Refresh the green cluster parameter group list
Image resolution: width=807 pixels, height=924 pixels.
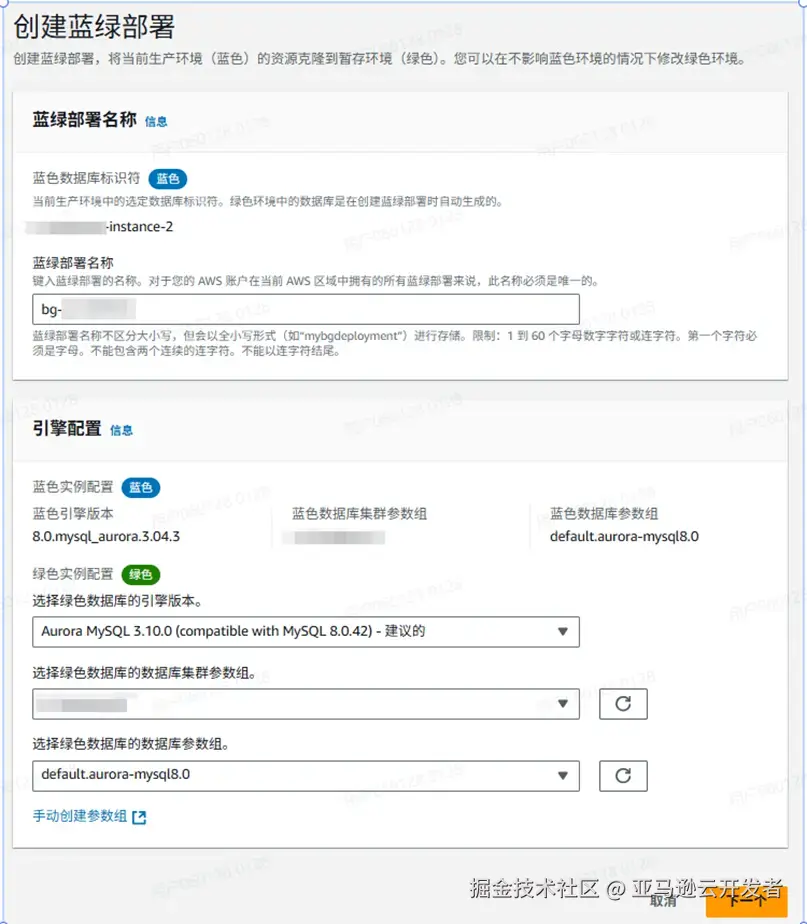[x=623, y=704]
